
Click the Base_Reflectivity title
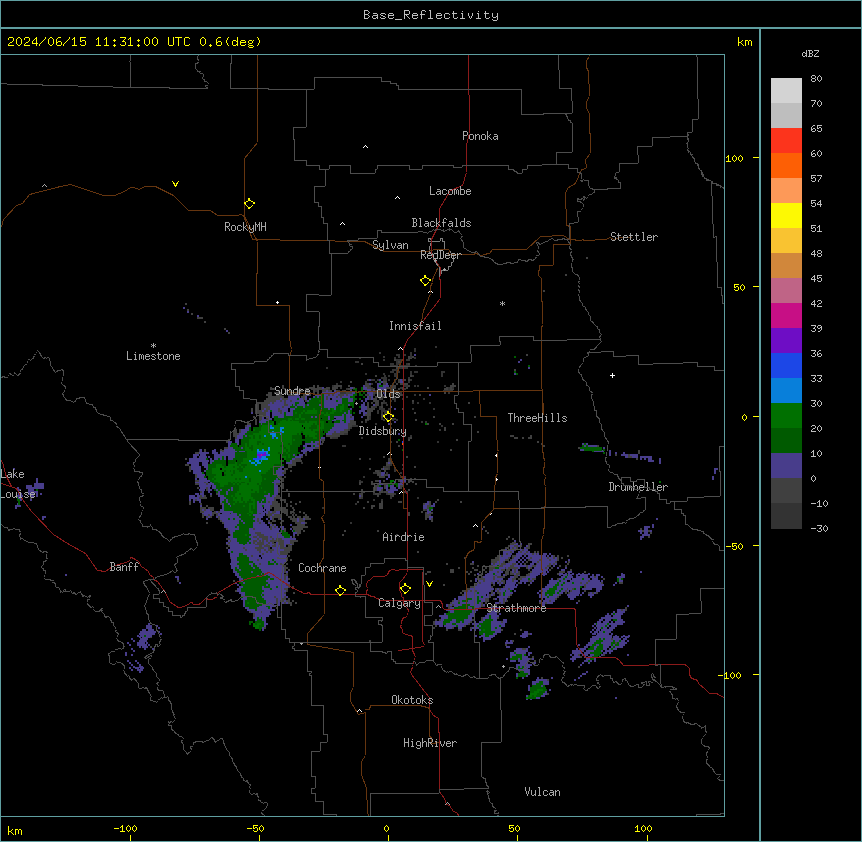coord(431,15)
